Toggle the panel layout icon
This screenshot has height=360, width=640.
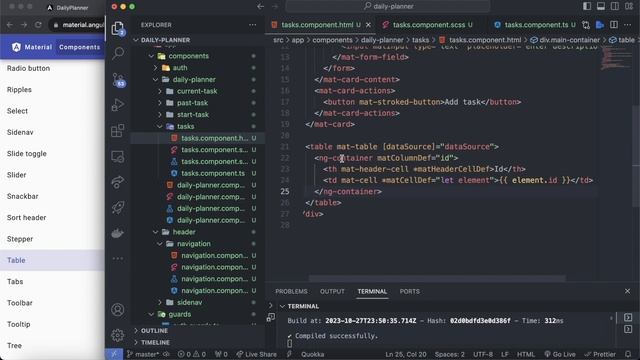(x=601, y=6)
